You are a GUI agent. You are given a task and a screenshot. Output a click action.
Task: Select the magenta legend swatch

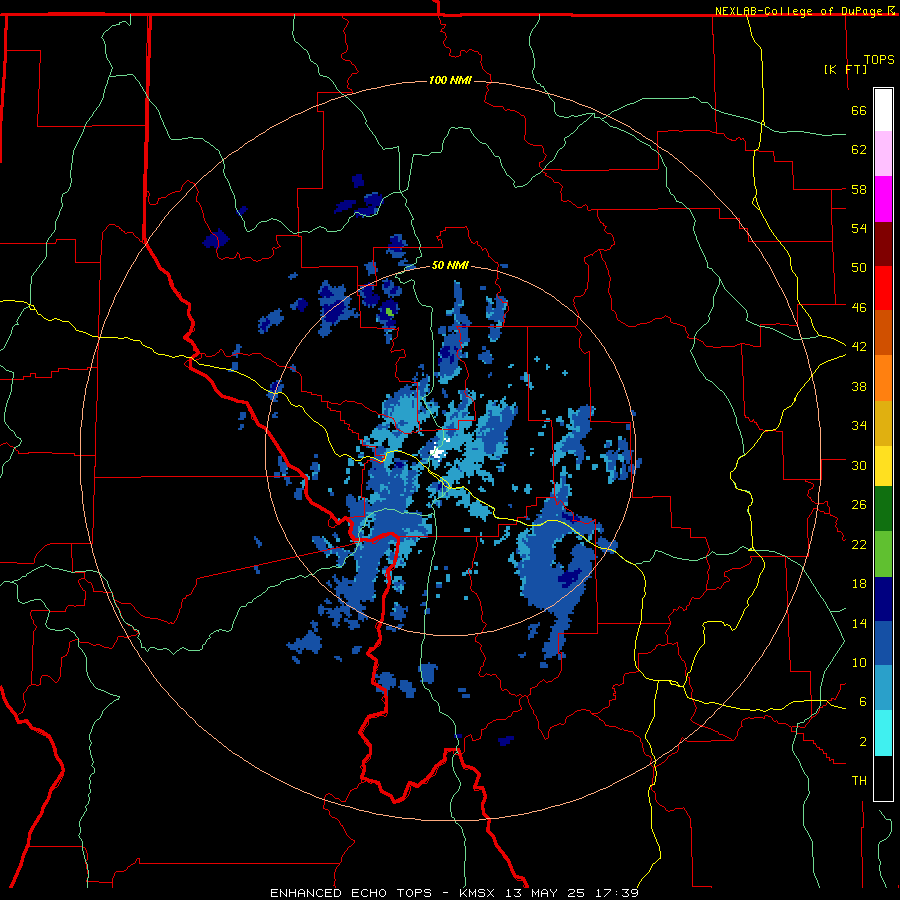883,199
